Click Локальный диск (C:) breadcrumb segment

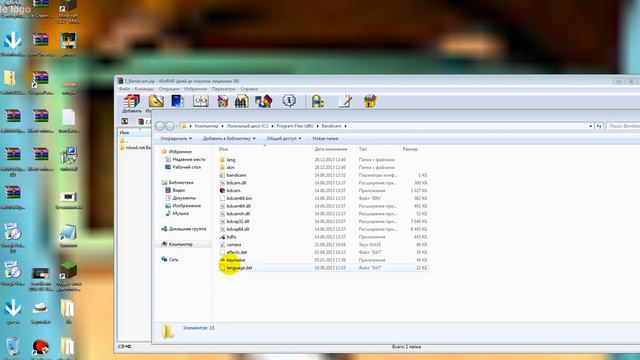point(247,126)
